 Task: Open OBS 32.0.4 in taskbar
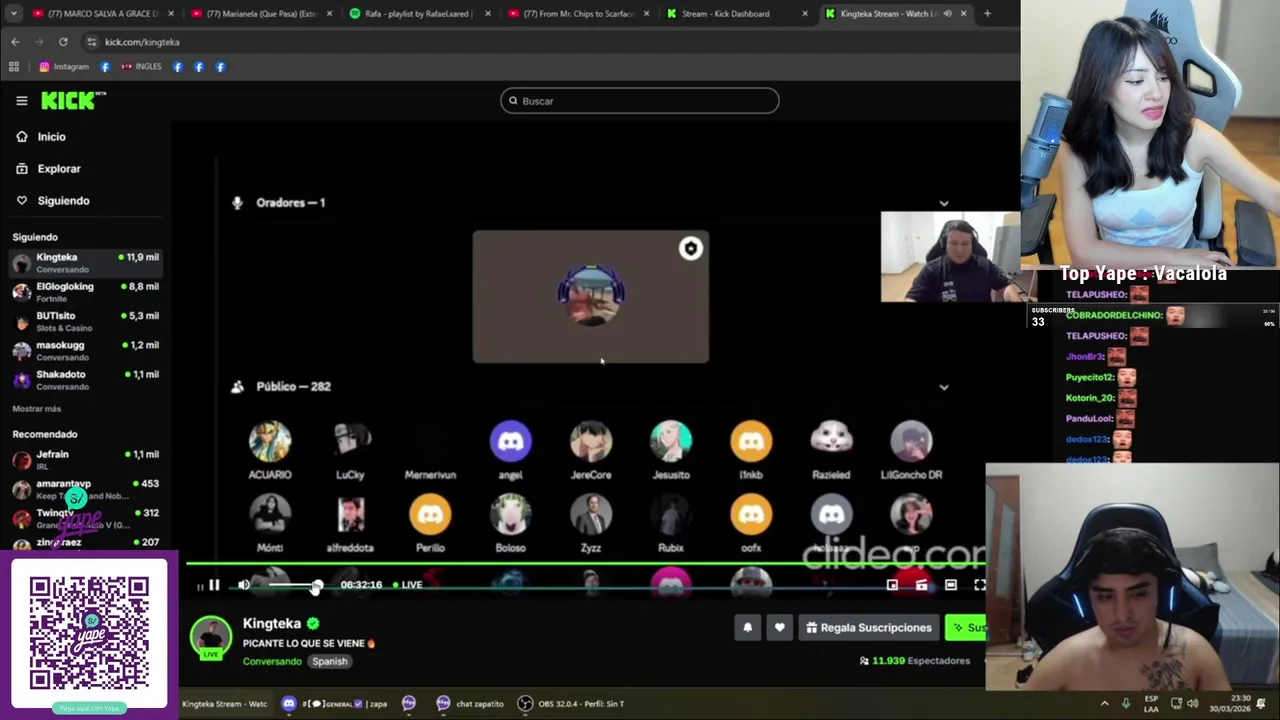point(571,704)
